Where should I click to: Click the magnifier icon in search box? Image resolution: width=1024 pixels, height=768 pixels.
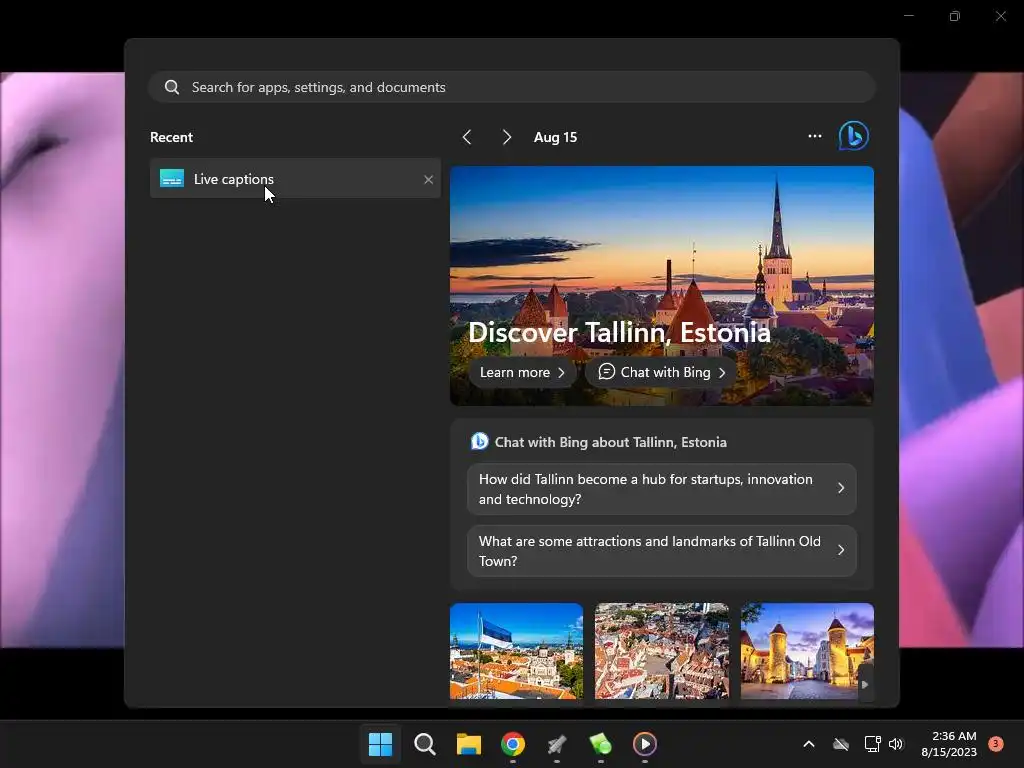[x=172, y=87]
